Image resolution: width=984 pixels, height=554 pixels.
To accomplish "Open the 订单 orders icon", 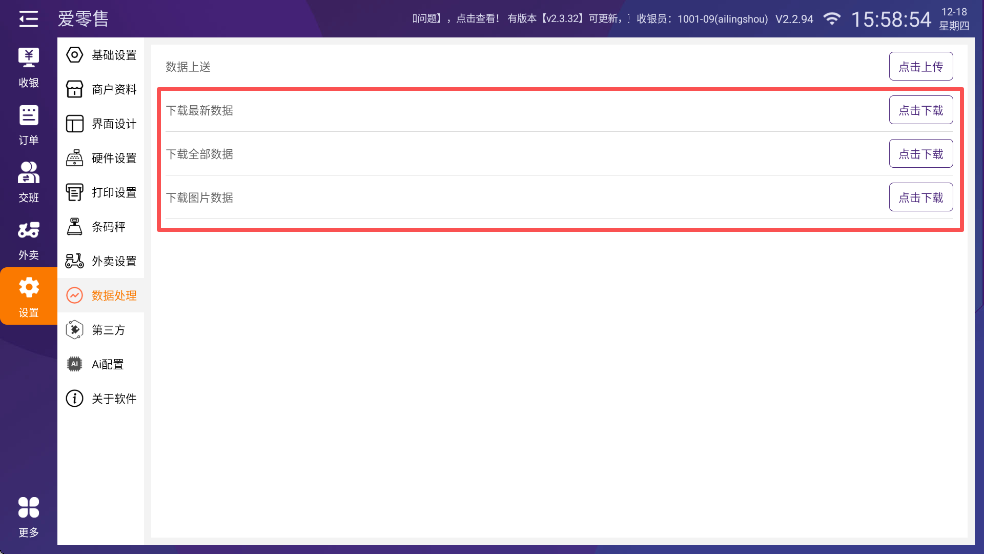I will pos(28,115).
